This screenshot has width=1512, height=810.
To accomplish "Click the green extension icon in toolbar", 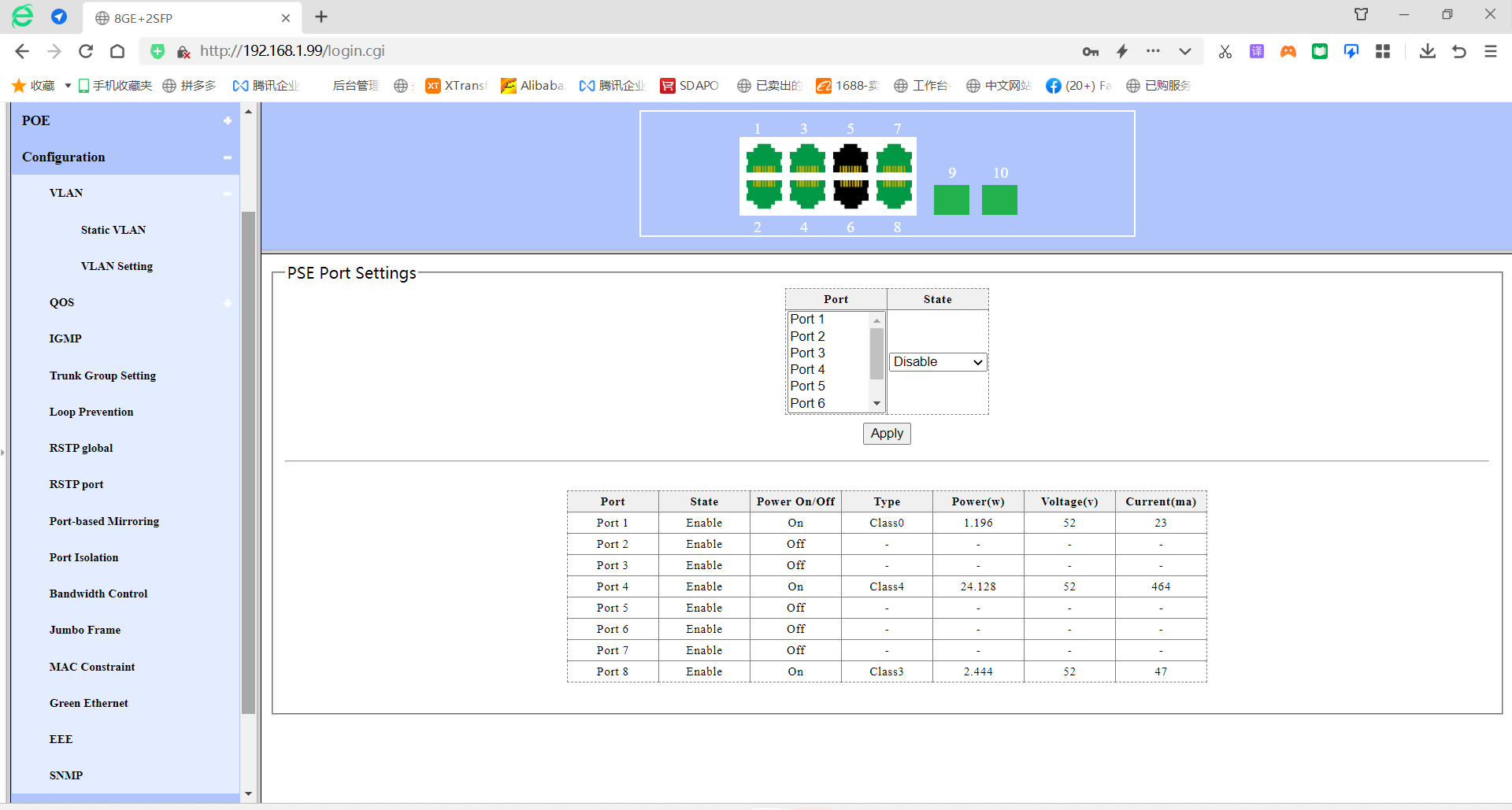I will point(1320,51).
